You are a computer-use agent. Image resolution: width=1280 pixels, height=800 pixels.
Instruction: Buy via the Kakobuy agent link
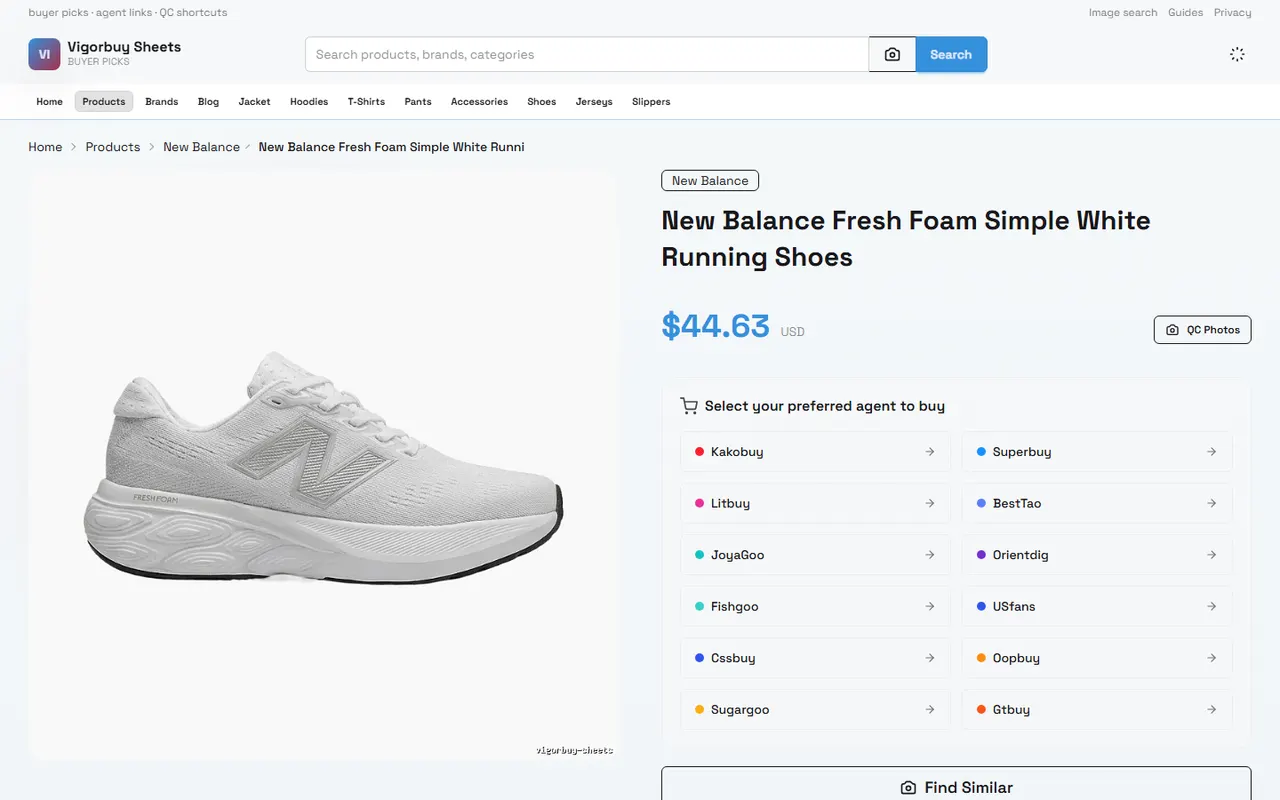coord(815,452)
